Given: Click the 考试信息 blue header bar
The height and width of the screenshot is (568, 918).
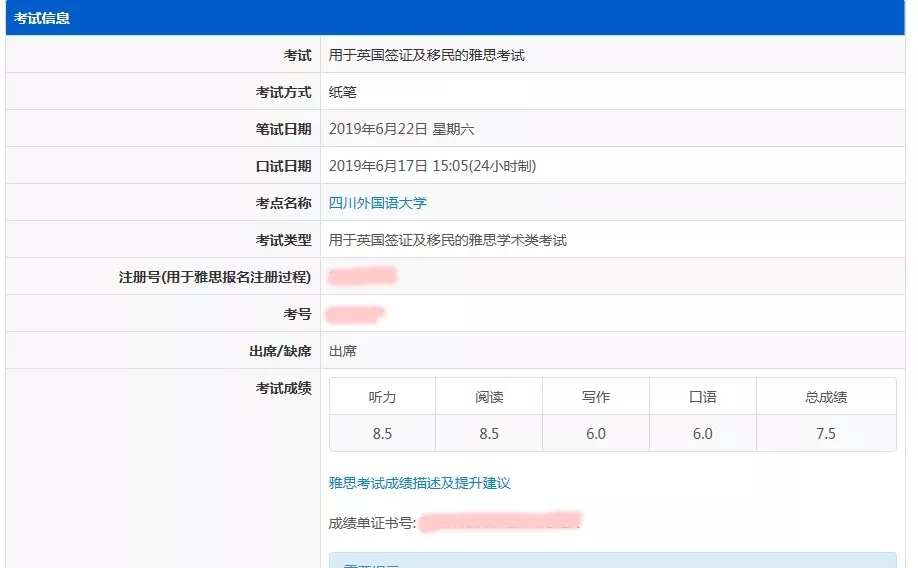Looking at the screenshot, I should 455,18.
